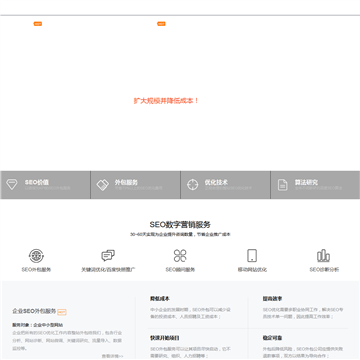Click the document icon beside 算法研究
360x360 pixels.
pyautogui.click(x=283, y=185)
